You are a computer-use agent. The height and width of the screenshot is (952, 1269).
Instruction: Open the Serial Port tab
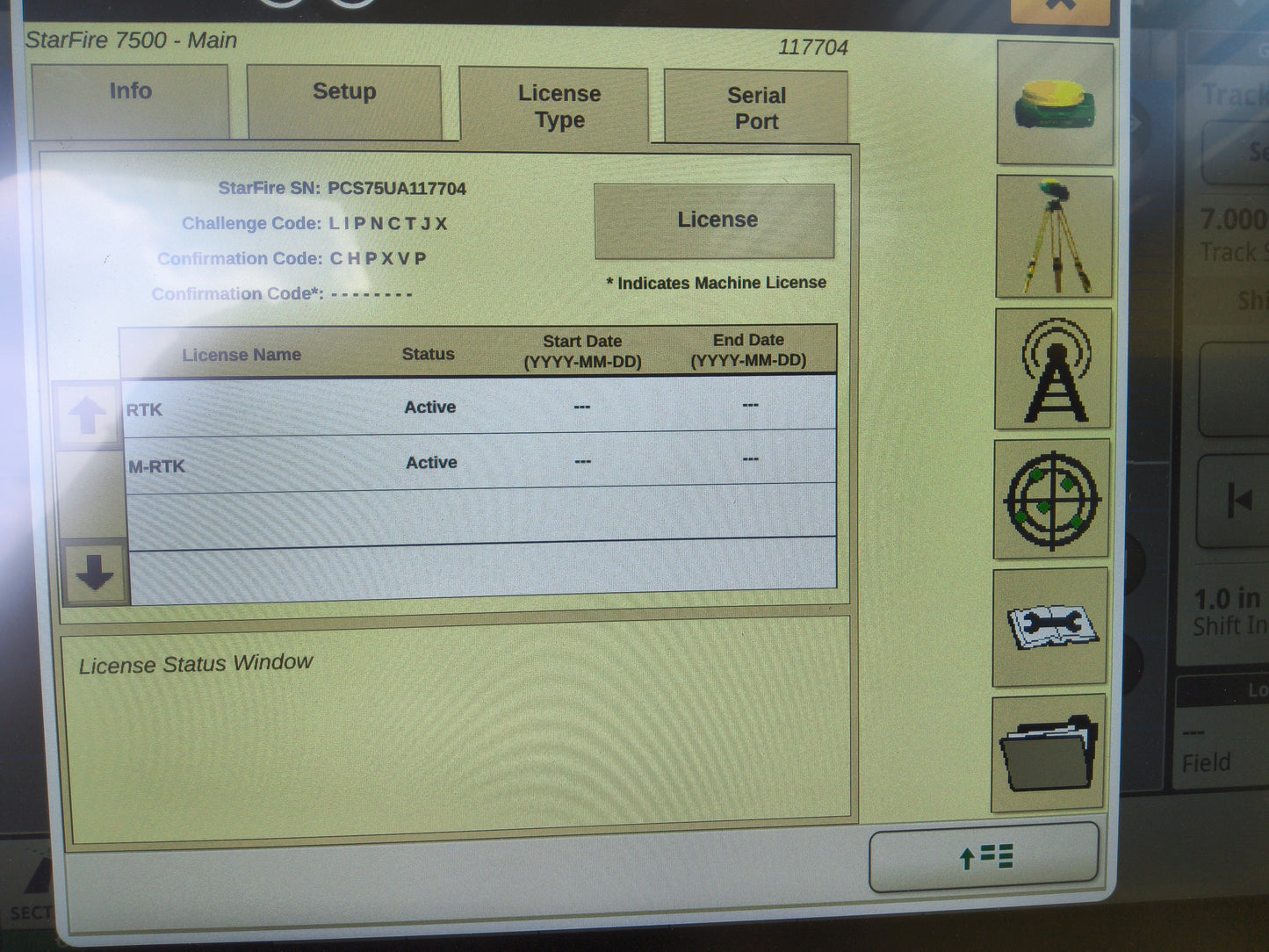point(756,107)
